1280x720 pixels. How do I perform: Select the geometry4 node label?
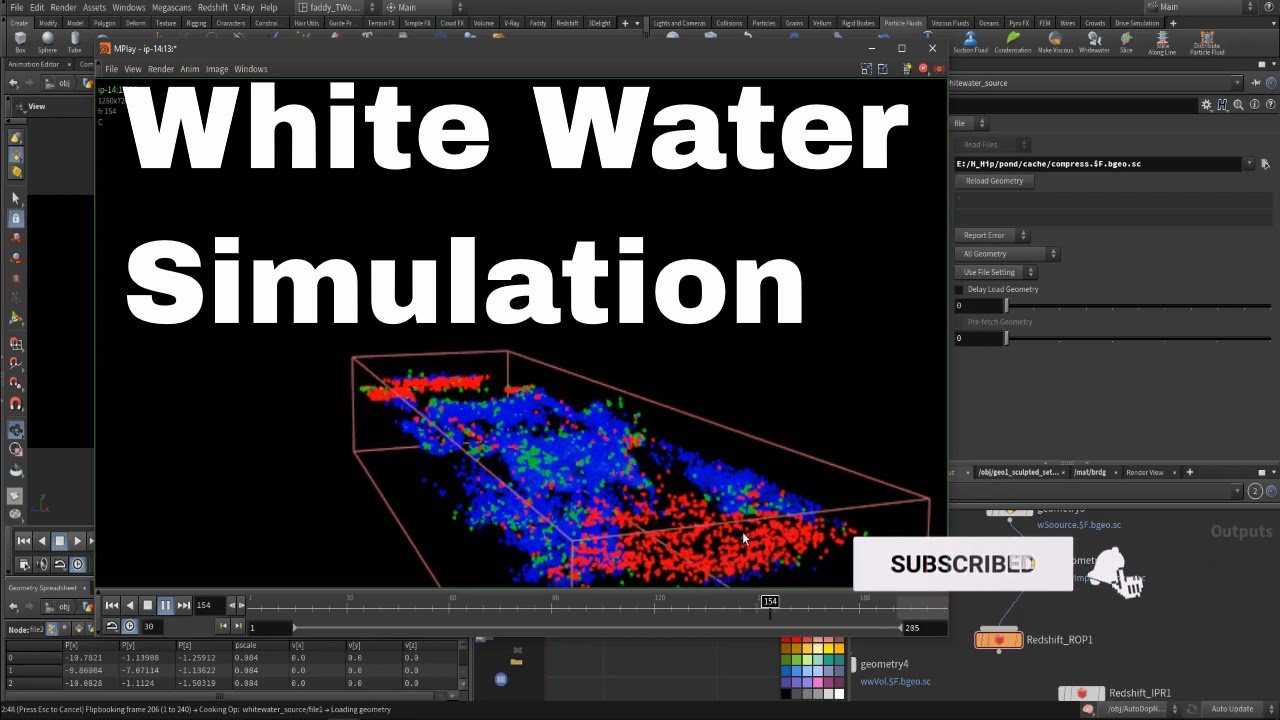pos(884,664)
